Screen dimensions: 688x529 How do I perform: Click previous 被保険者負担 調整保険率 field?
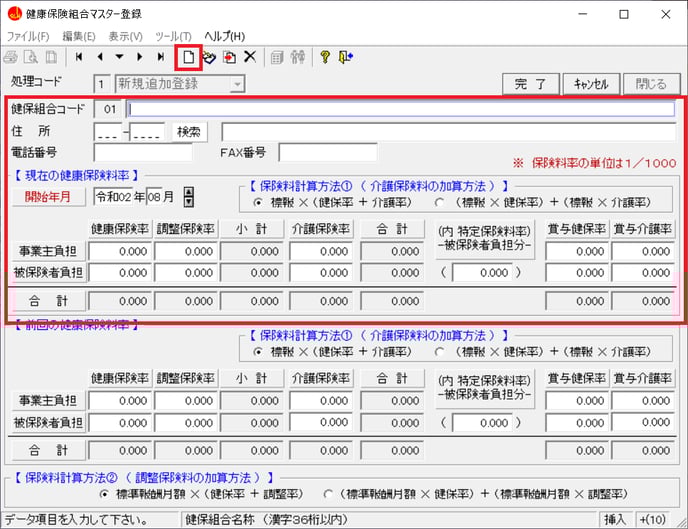coord(186,423)
